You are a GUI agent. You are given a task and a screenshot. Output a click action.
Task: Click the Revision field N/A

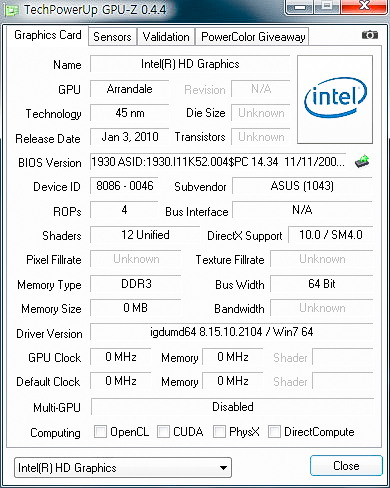point(261,89)
